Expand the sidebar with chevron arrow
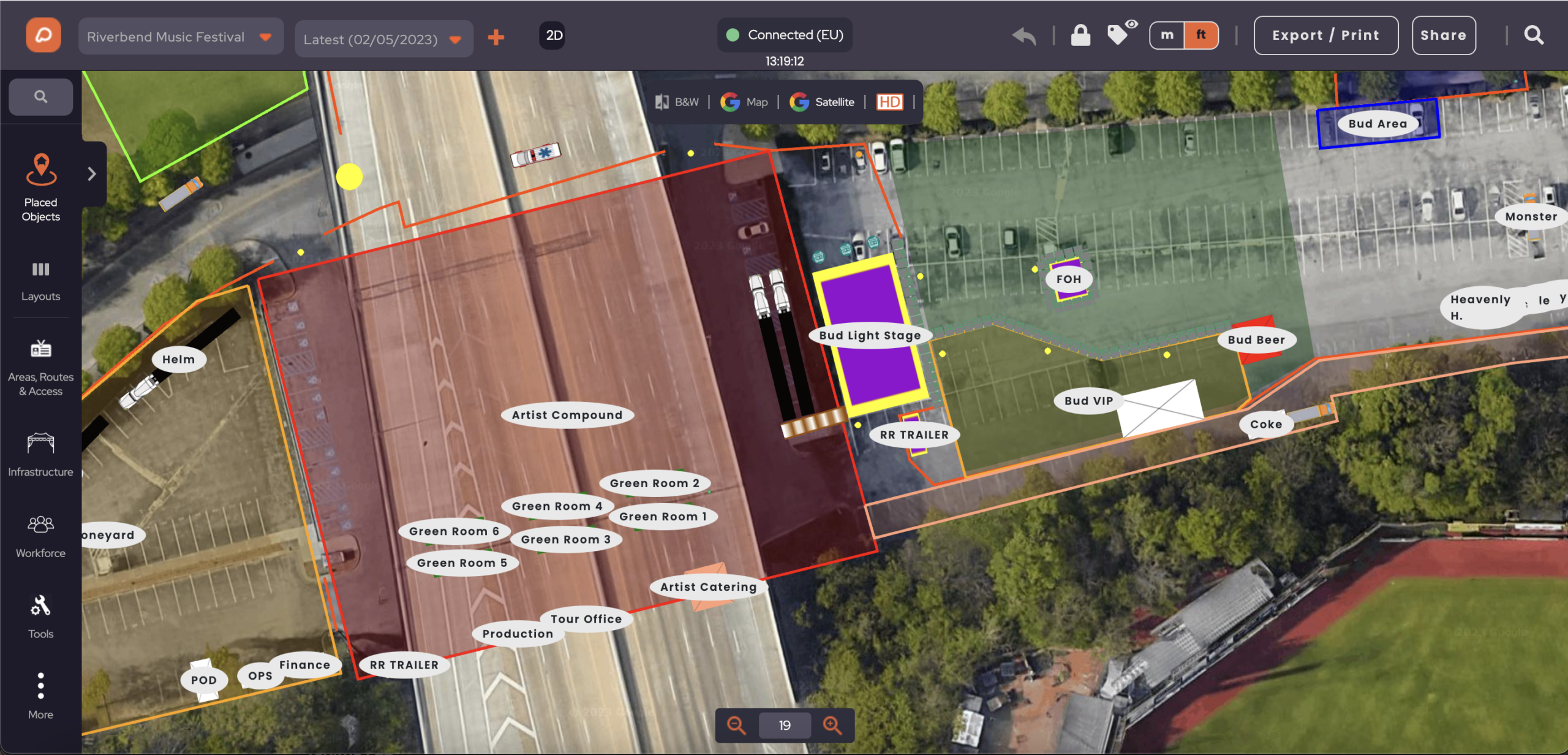Viewport: 1568px width, 755px height. 92,174
